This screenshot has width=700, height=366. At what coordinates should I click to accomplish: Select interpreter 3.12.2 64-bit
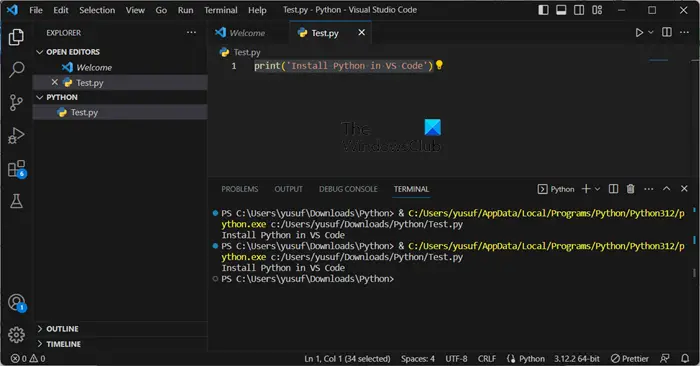[x=577, y=358]
